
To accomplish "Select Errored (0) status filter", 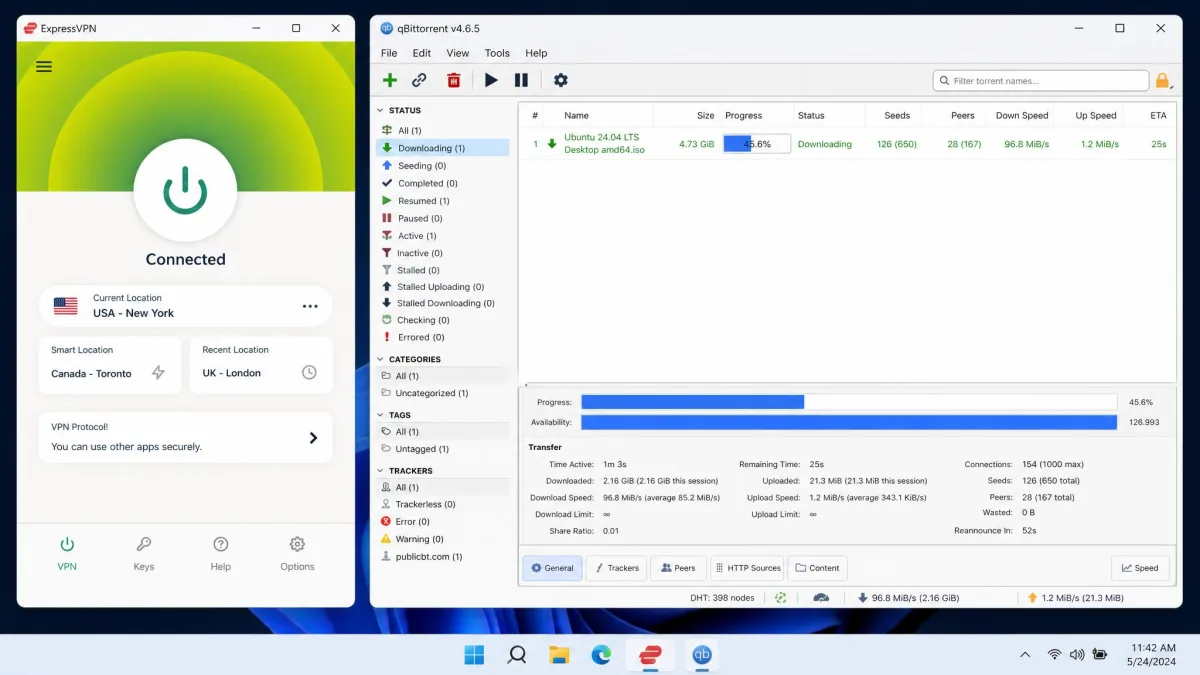I will (442, 337).
